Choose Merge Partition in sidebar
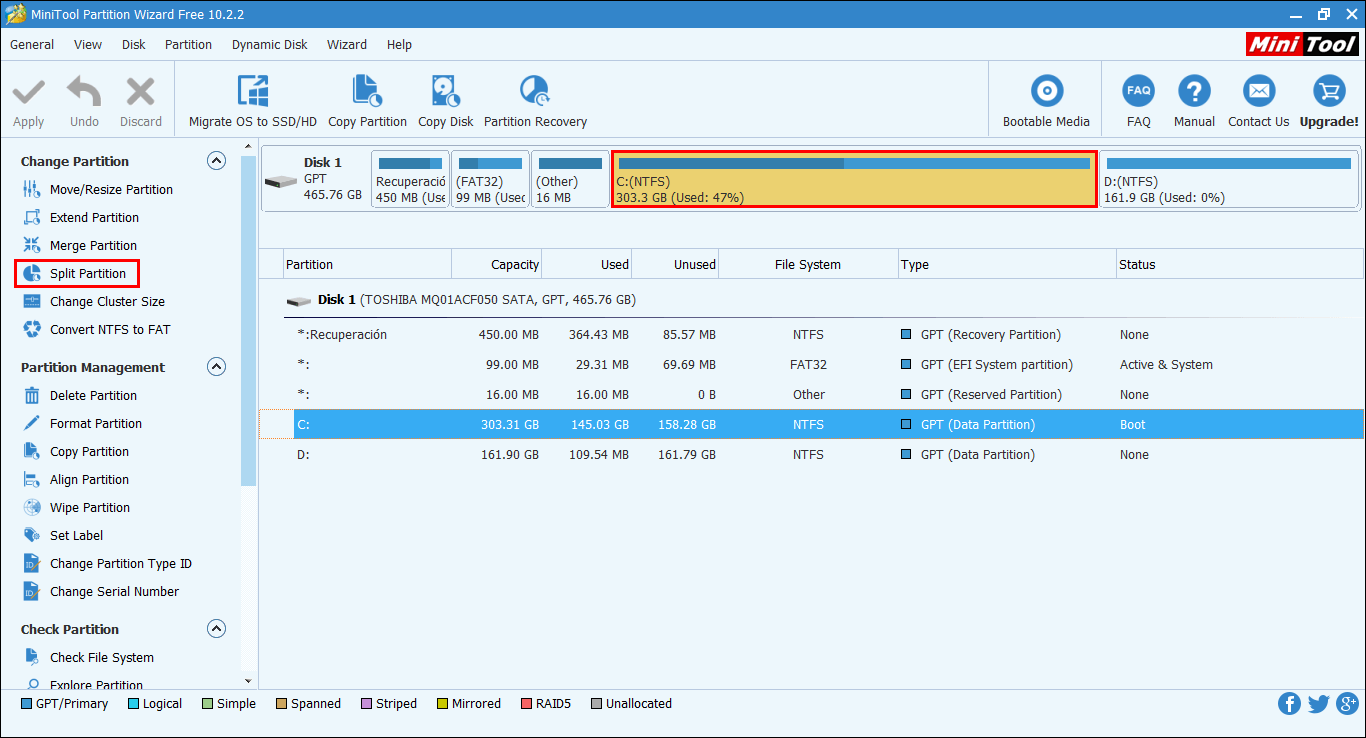The width and height of the screenshot is (1366, 738). (80, 245)
